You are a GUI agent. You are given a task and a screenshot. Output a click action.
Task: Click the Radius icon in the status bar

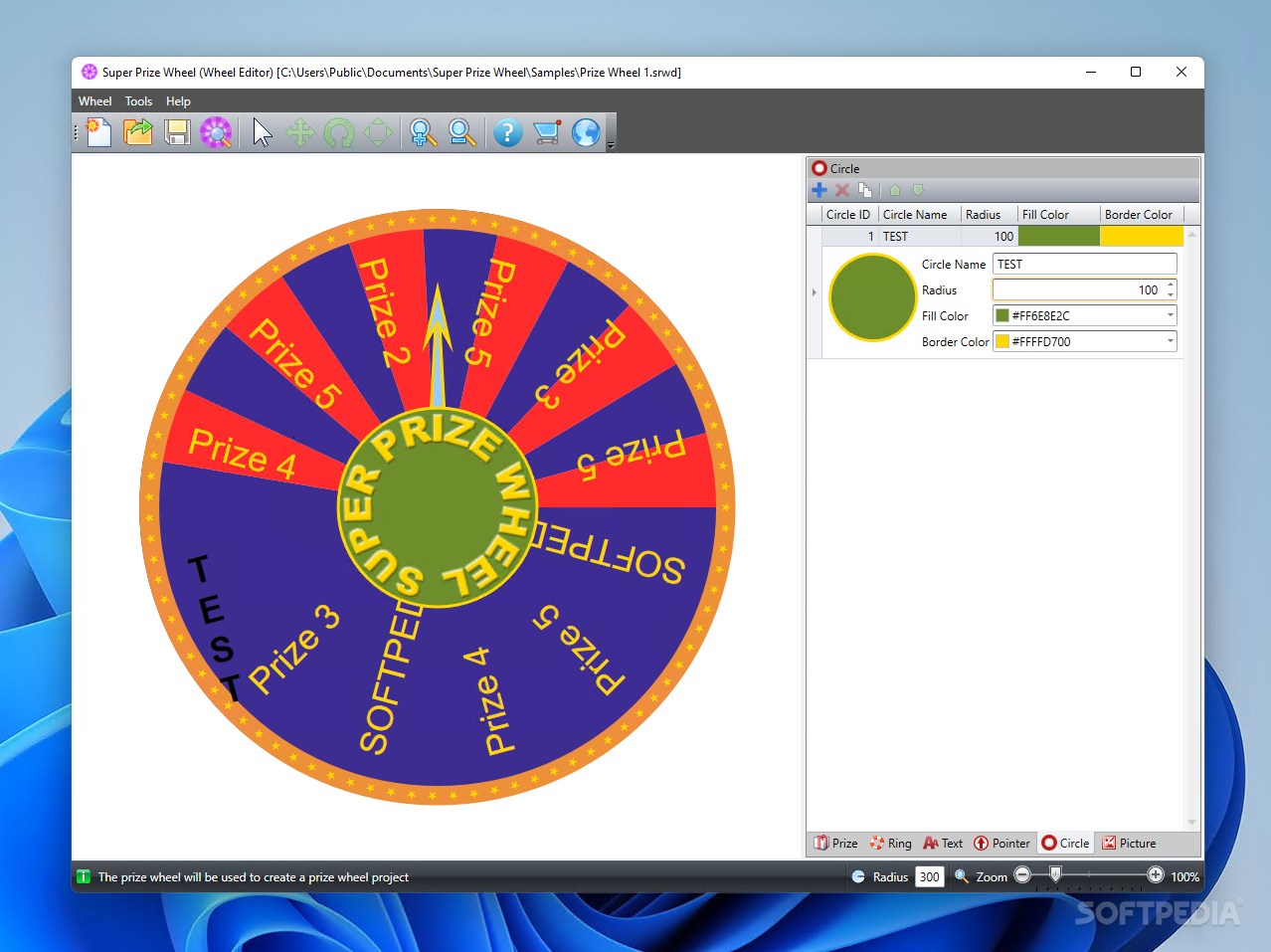pos(858,876)
